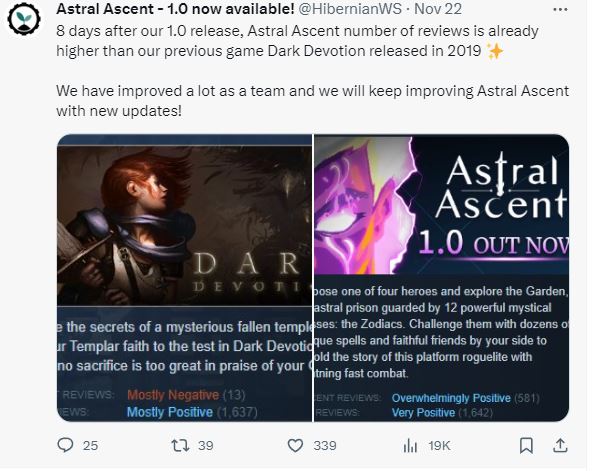593x471 pixels.
Task: Click the 19K views count
Action: click(x=439, y=446)
